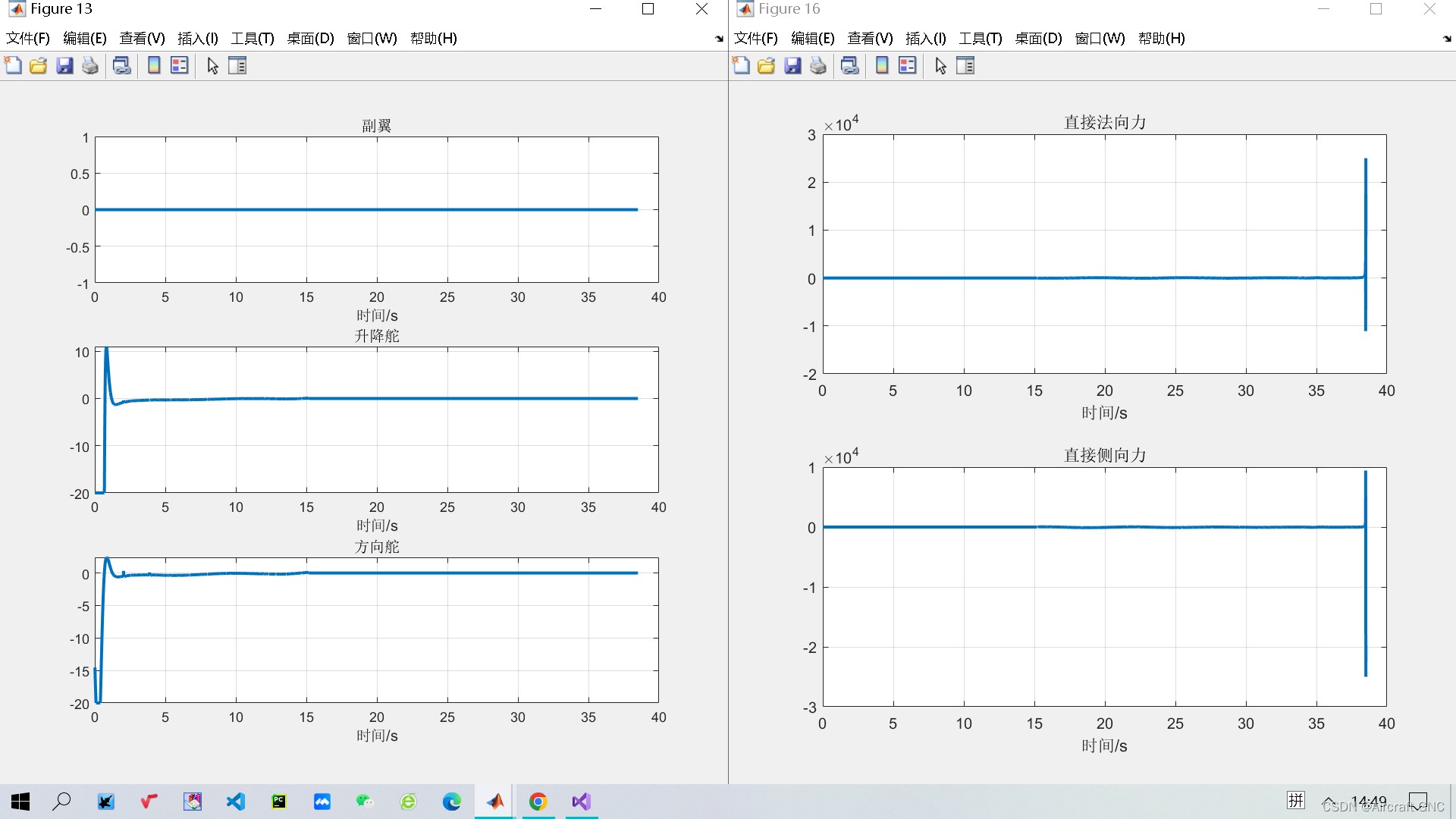Save Figure 13 with the floppy icon
1456x819 pixels.
[64, 66]
